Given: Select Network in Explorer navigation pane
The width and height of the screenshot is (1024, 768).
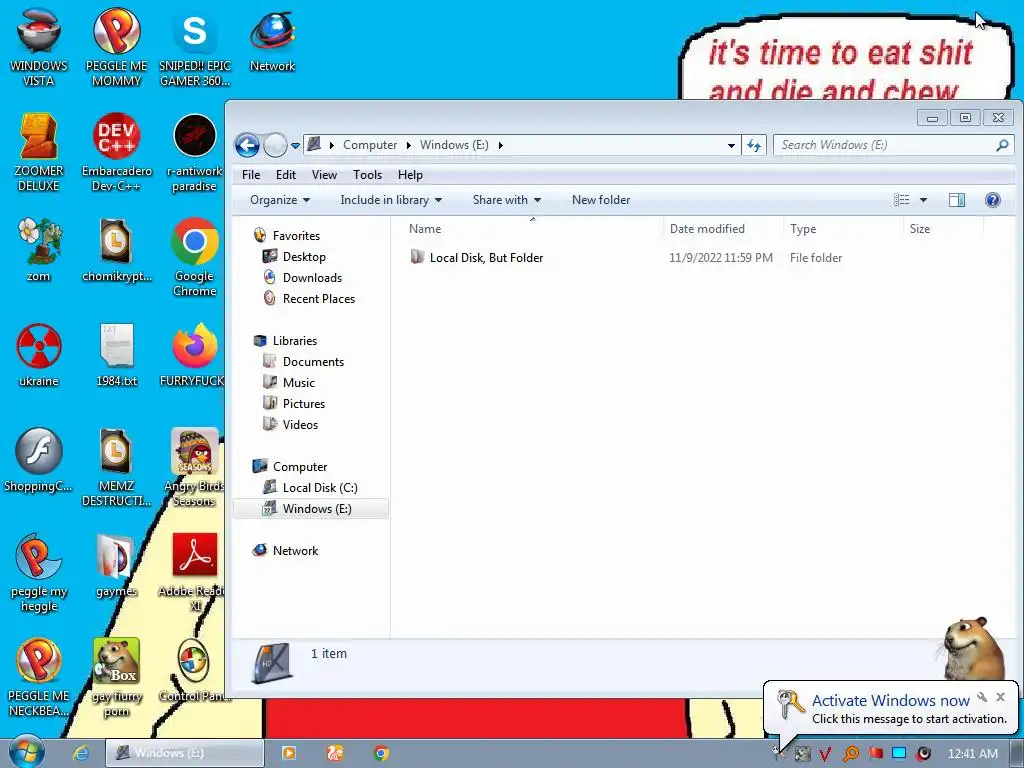Looking at the screenshot, I should pos(295,551).
